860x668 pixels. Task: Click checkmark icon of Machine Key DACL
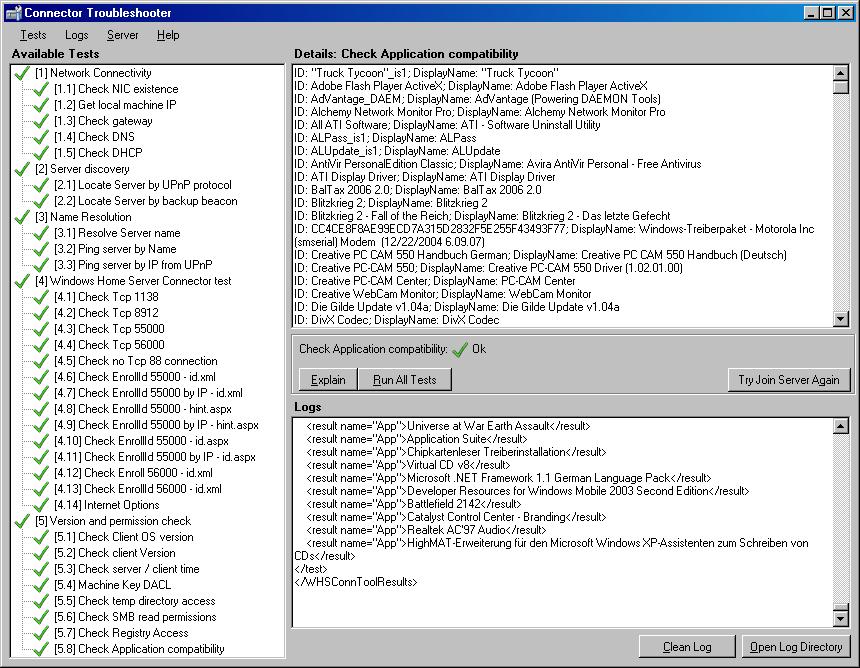click(41, 585)
